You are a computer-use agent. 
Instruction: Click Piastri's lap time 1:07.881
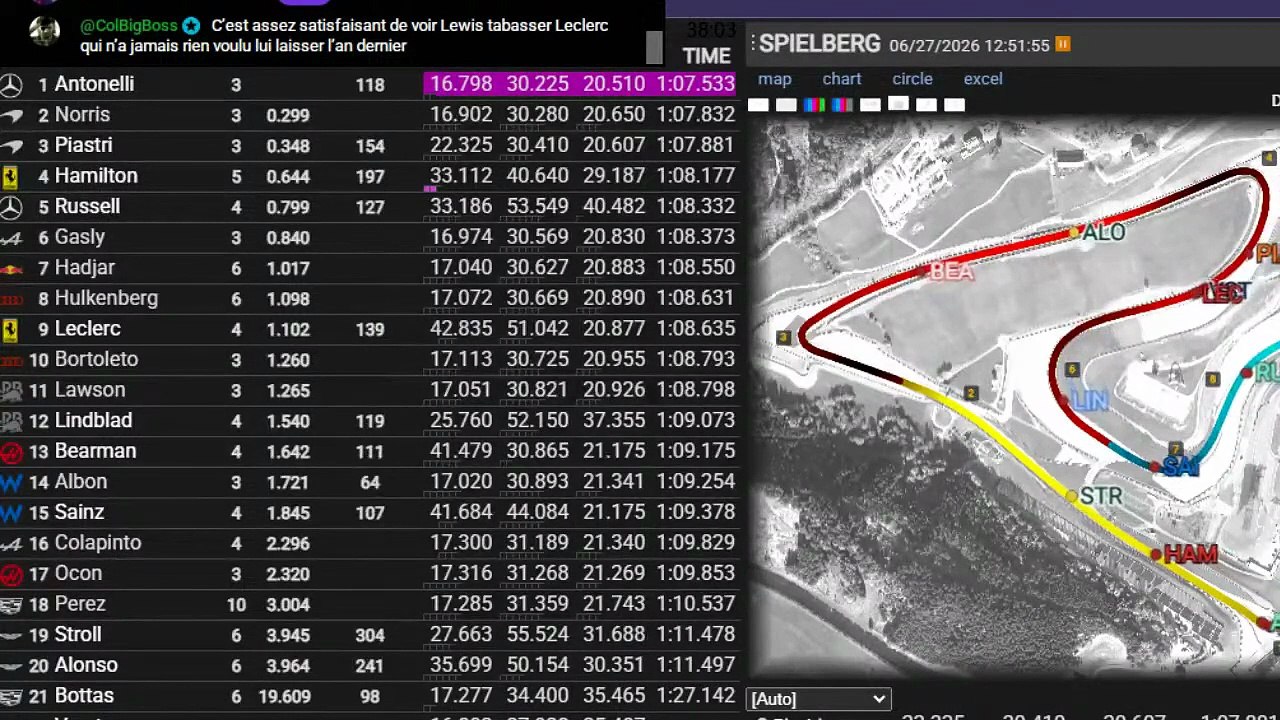click(695, 145)
